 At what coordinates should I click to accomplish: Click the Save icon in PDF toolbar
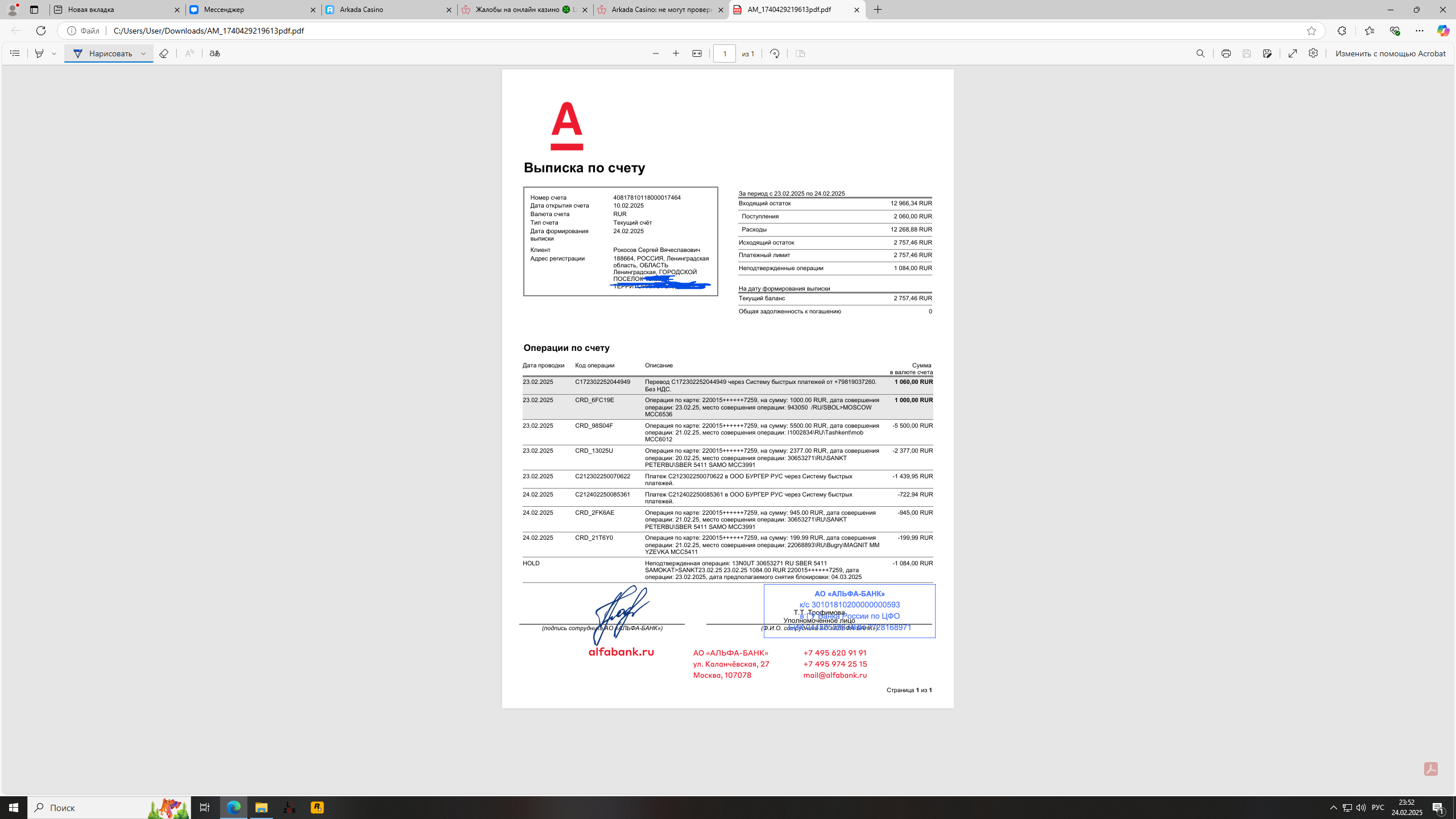coord(1247,53)
